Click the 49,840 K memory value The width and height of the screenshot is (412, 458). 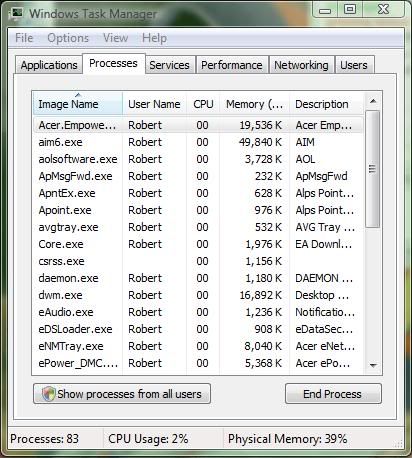(x=260, y=142)
